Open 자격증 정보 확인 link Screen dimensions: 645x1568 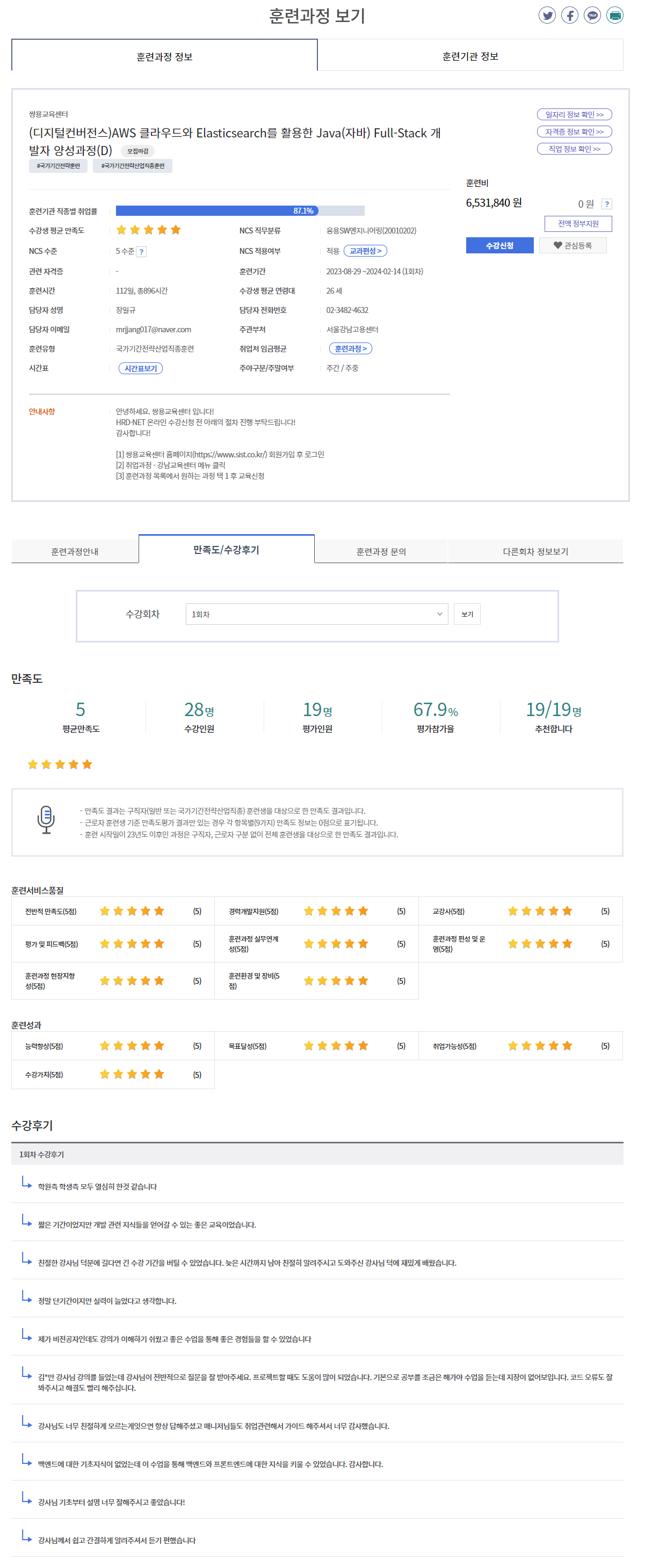[x=574, y=132]
